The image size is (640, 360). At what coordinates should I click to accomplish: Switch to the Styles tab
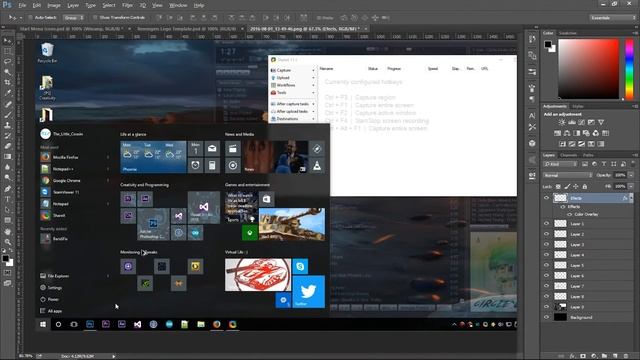pyautogui.click(x=578, y=106)
